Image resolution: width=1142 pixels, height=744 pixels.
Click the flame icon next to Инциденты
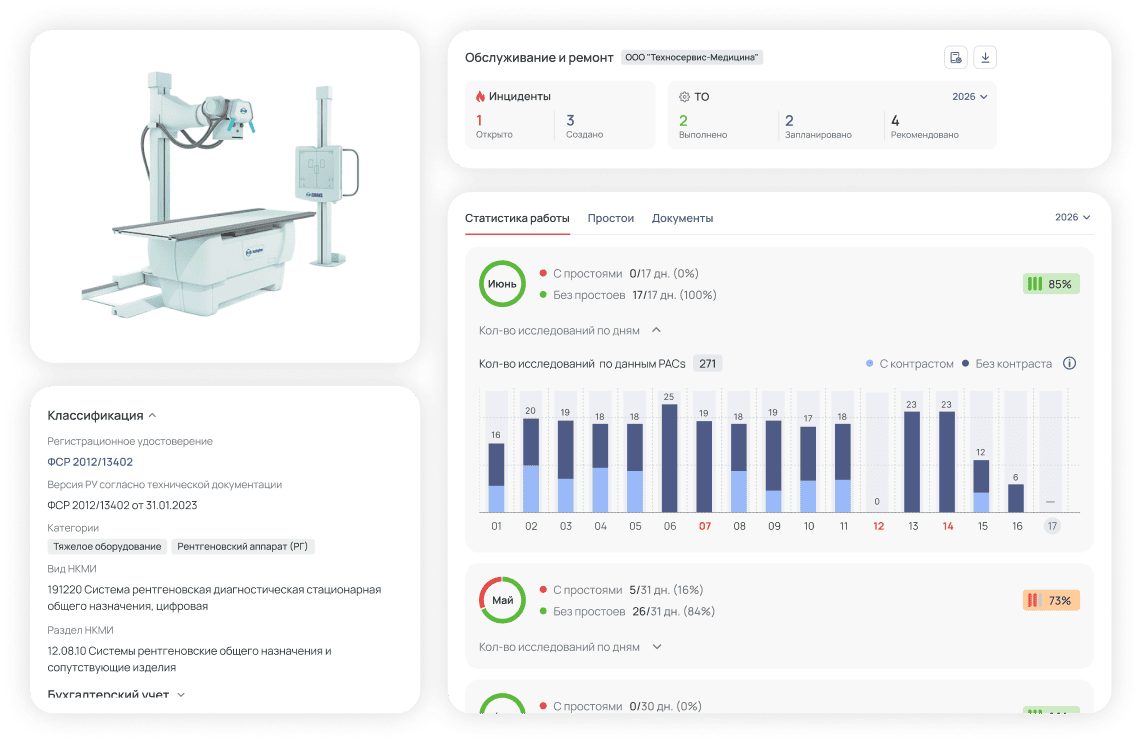(x=480, y=96)
